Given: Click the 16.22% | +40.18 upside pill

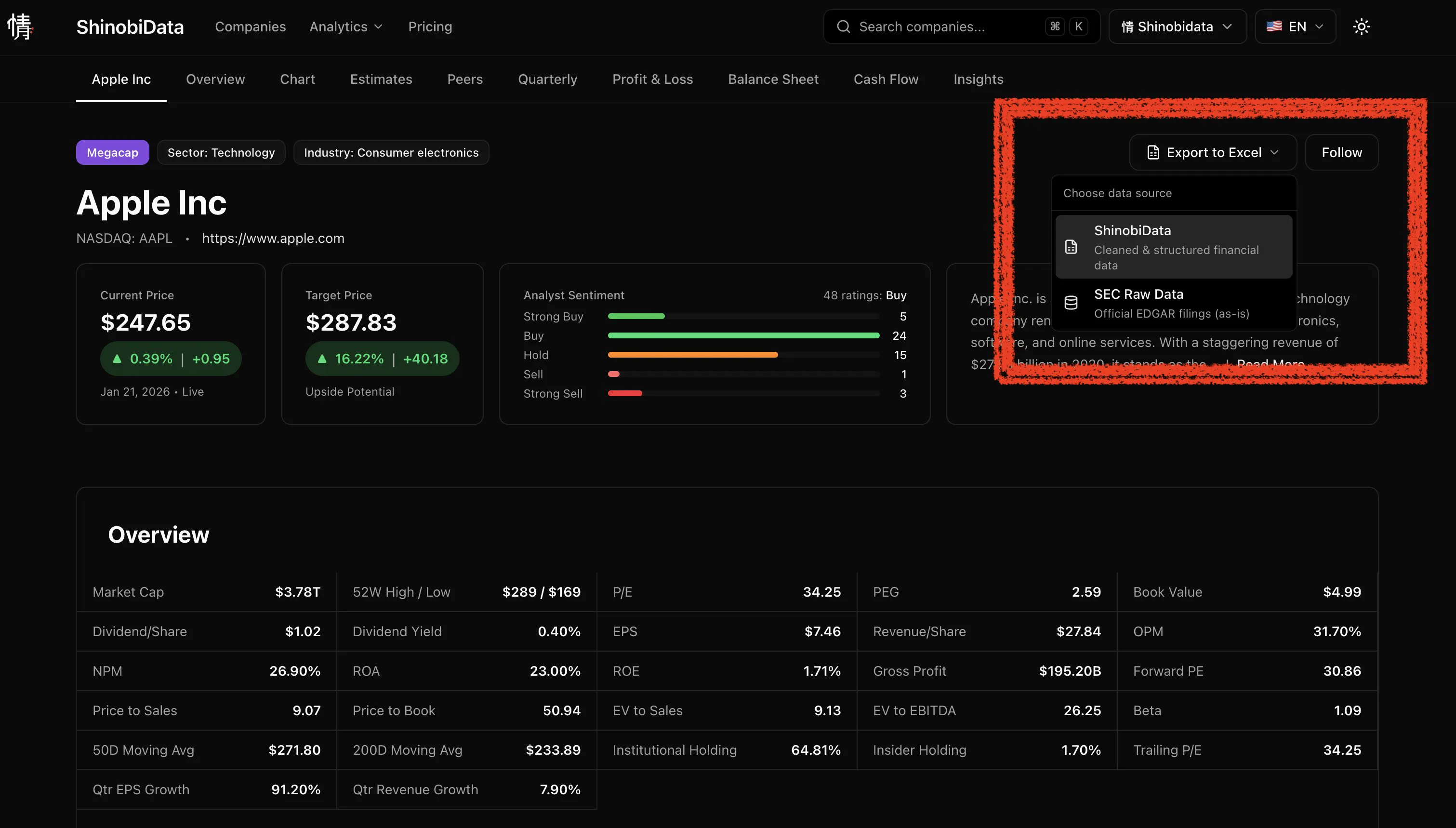Looking at the screenshot, I should (x=383, y=358).
